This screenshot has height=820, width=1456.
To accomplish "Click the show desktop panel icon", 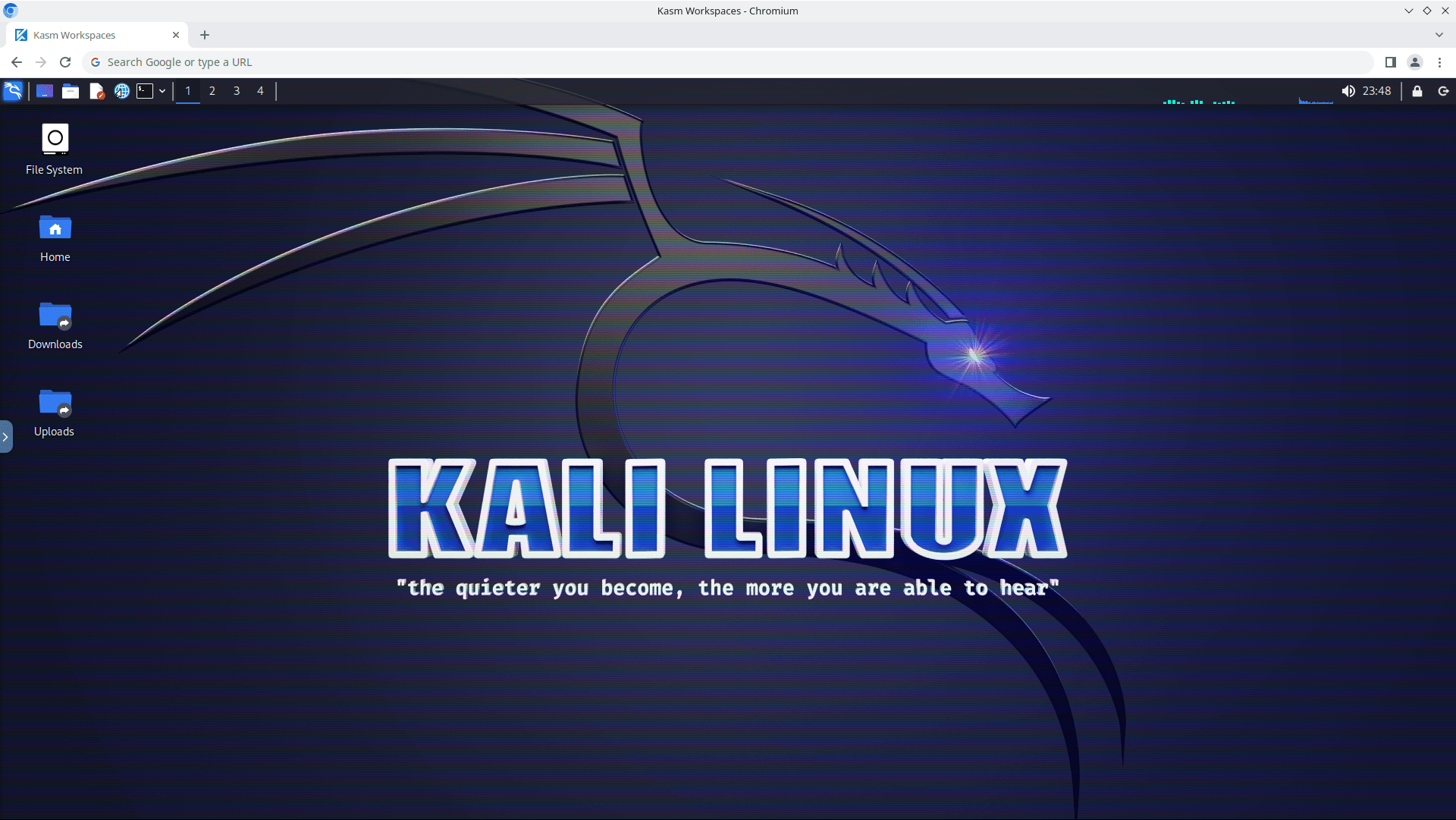I will click(45, 91).
